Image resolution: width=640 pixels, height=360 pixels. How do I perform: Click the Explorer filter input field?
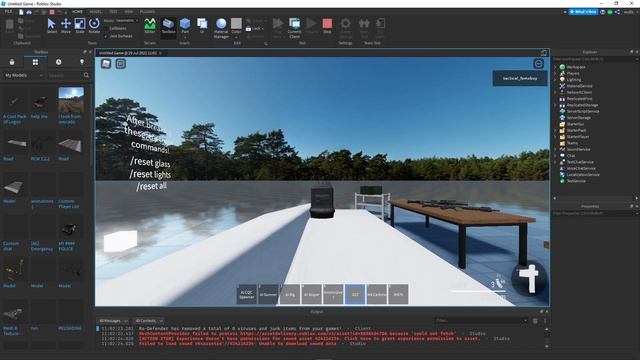click(x=594, y=59)
